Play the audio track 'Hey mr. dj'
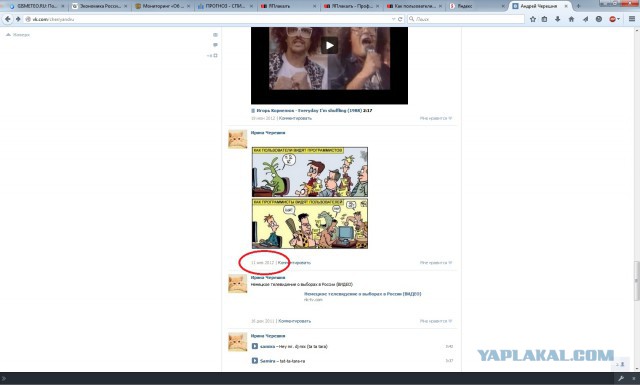Viewport: 640px width, 385px height. click(x=255, y=346)
